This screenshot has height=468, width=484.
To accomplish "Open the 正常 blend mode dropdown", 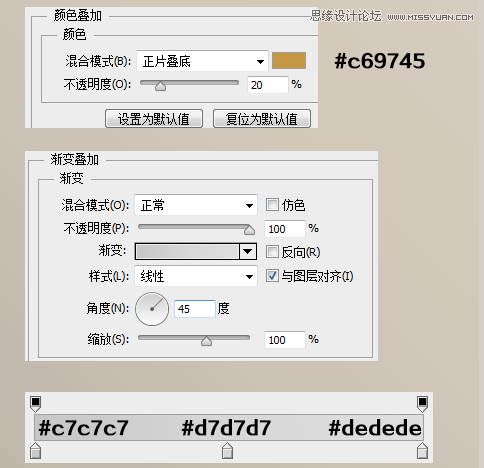I will (196, 205).
